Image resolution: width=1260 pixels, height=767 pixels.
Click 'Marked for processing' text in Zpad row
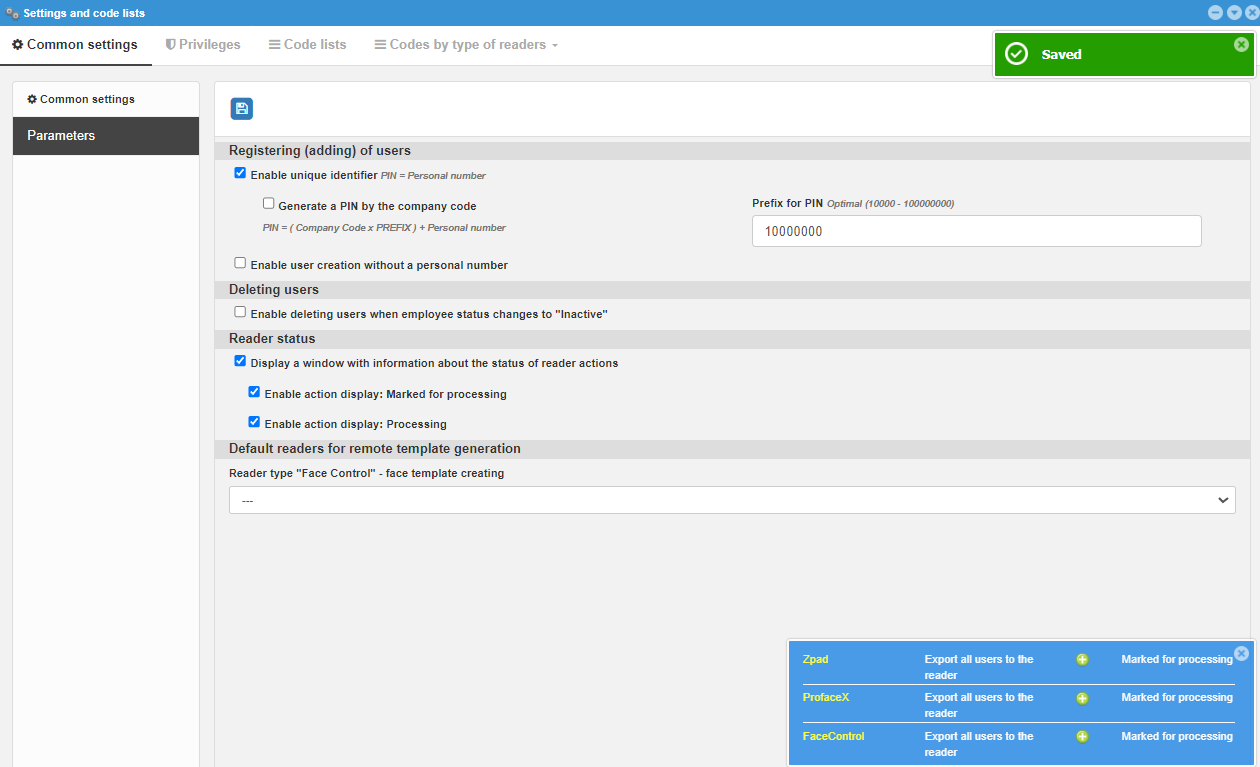1177,660
